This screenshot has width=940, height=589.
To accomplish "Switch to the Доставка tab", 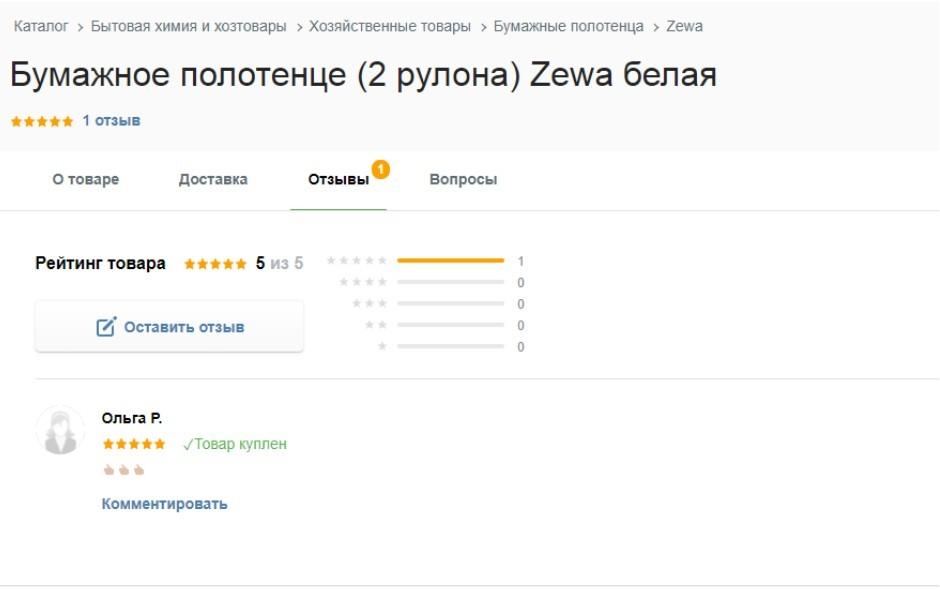I will tap(213, 180).
